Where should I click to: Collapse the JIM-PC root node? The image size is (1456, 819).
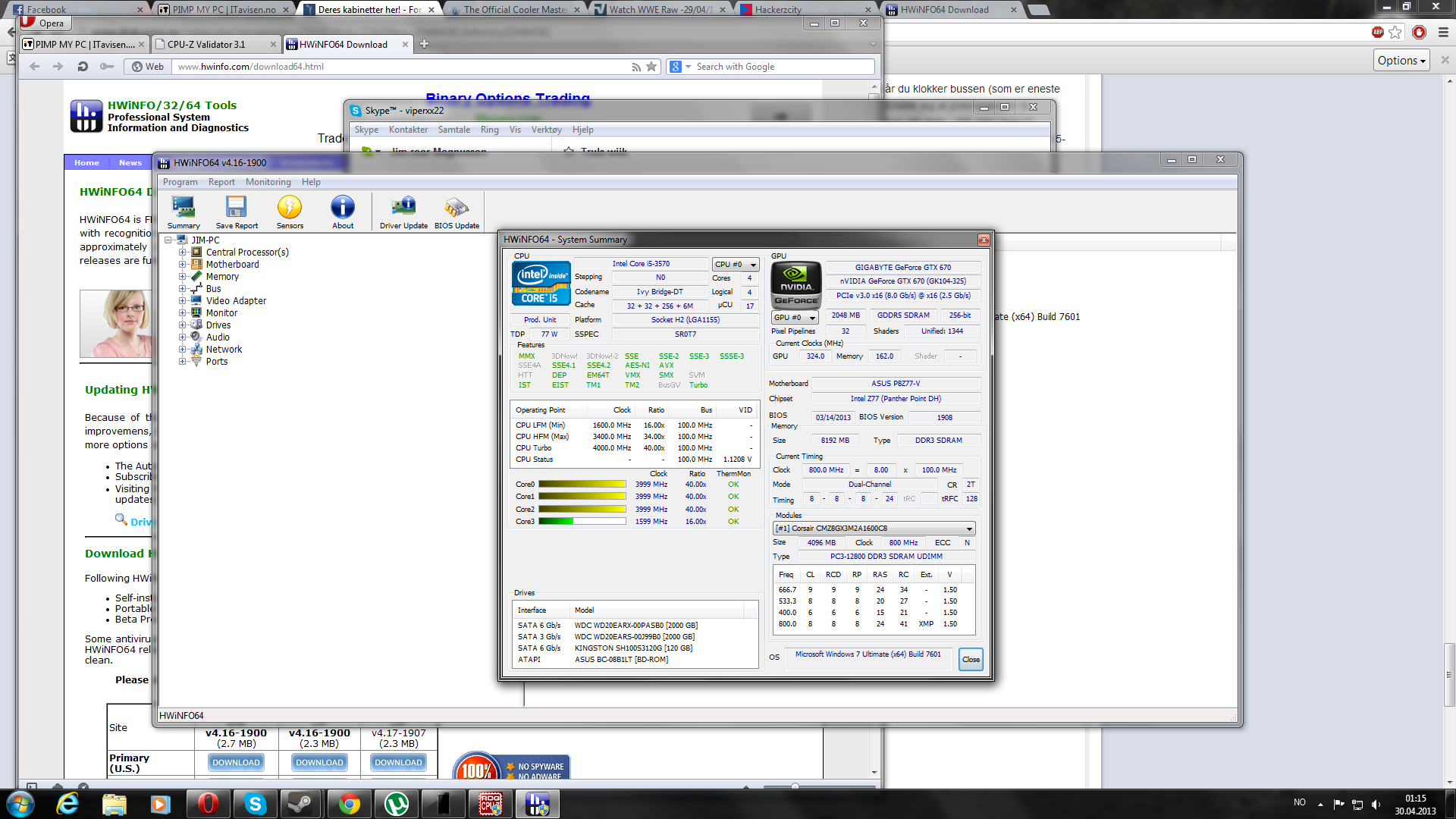click(168, 240)
